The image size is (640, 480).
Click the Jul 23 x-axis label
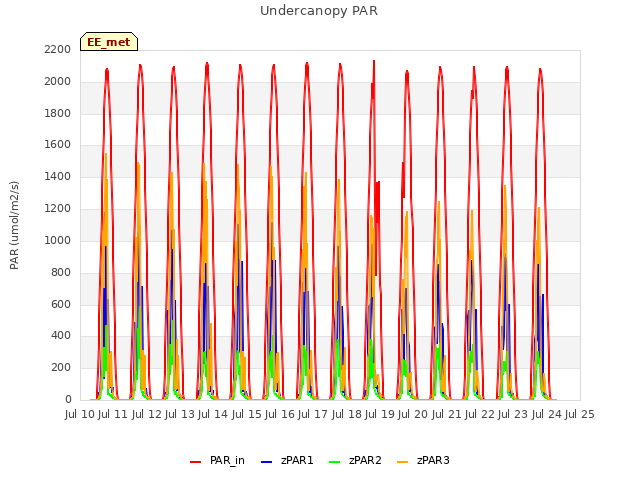[513, 415]
